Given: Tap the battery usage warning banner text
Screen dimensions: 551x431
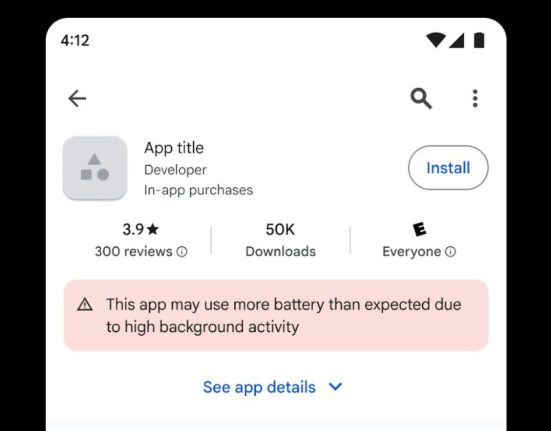Looking at the screenshot, I should [284, 315].
